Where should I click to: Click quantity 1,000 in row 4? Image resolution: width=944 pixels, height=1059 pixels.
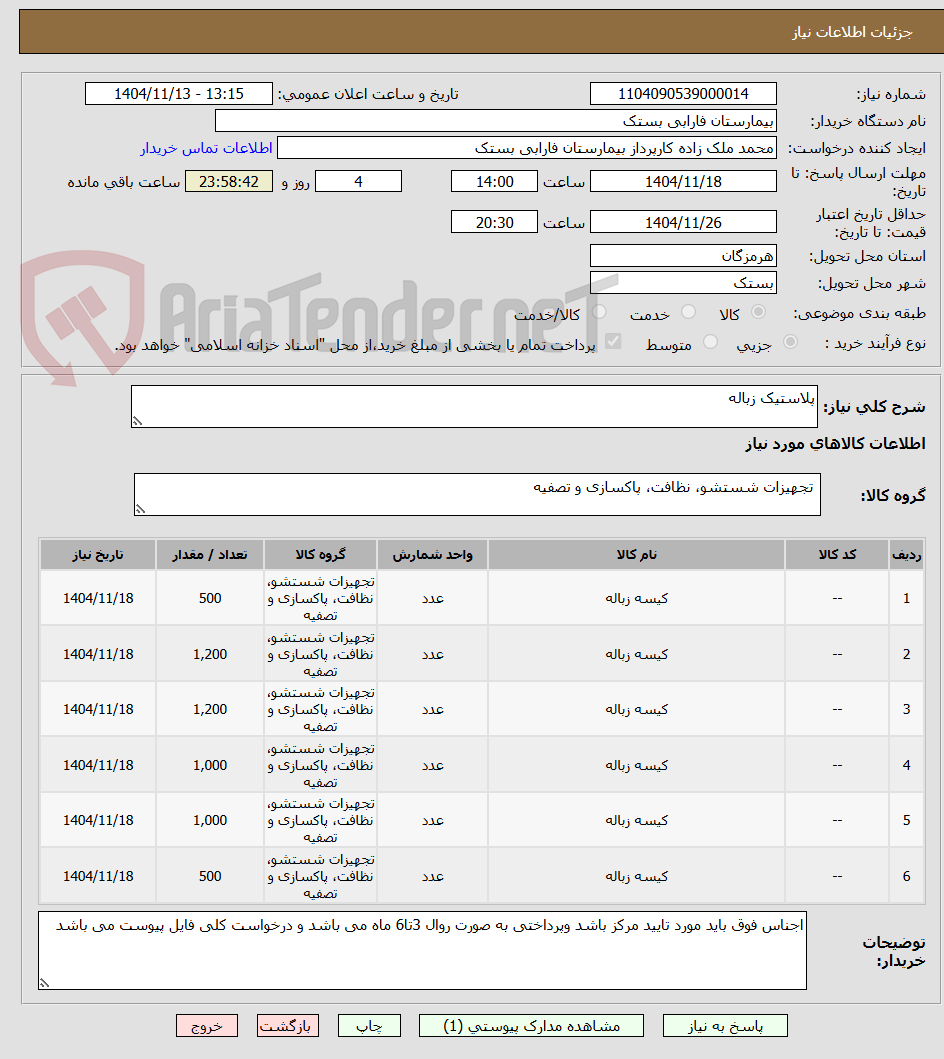click(x=210, y=766)
